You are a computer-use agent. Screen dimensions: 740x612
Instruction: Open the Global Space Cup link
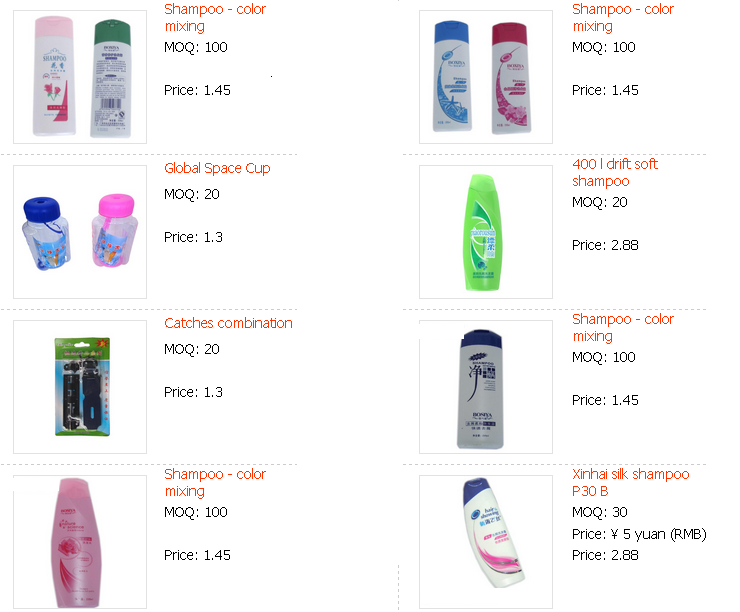click(217, 168)
